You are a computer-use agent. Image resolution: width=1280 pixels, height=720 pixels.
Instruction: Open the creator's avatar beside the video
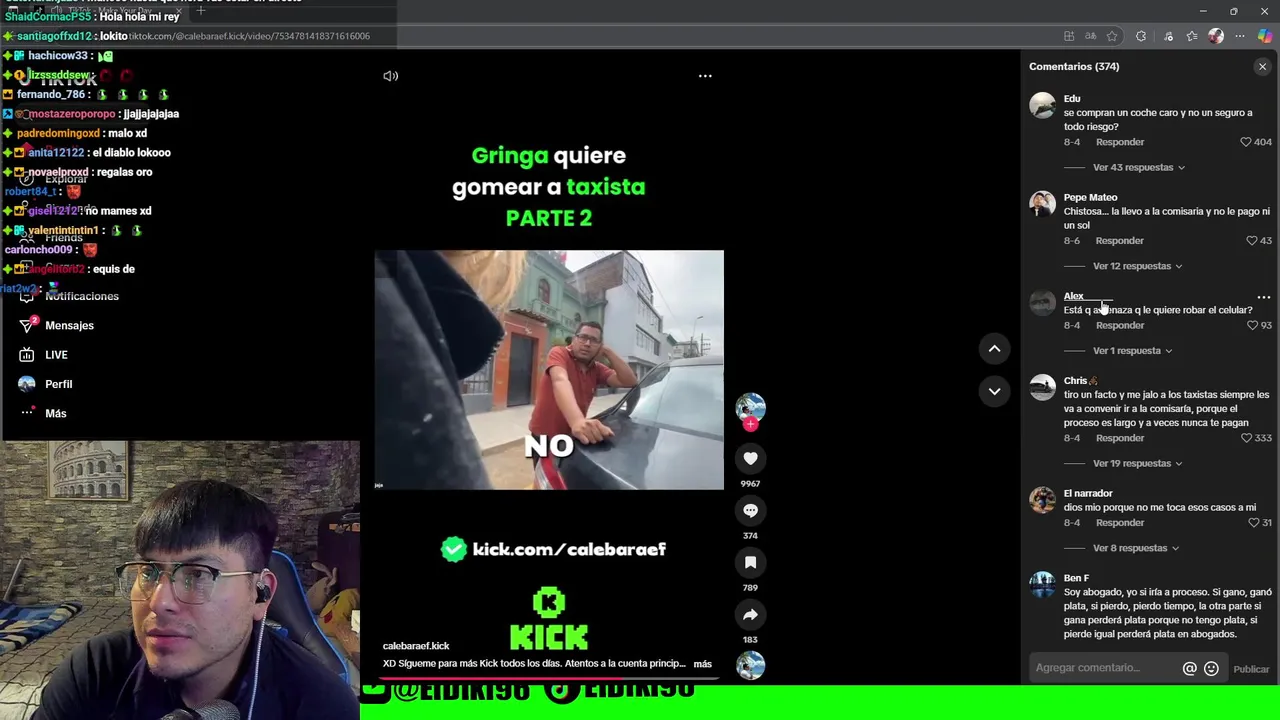pyautogui.click(x=750, y=407)
